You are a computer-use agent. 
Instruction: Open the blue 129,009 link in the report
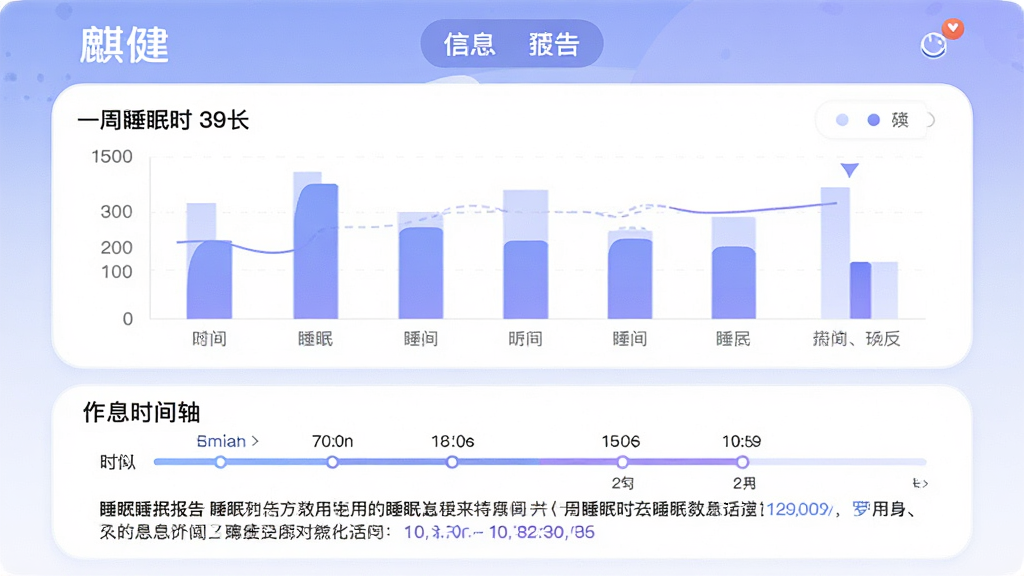799,509
